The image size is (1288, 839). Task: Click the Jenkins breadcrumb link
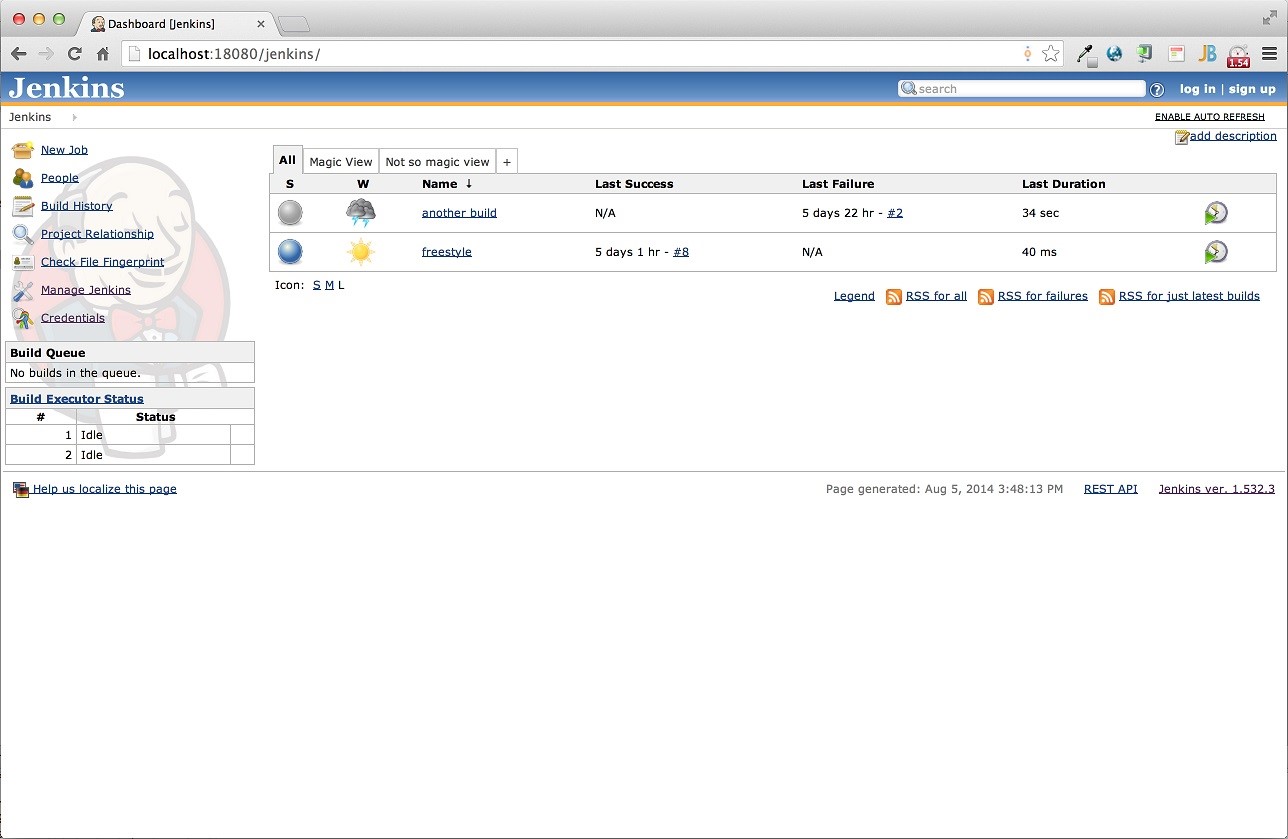30,117
